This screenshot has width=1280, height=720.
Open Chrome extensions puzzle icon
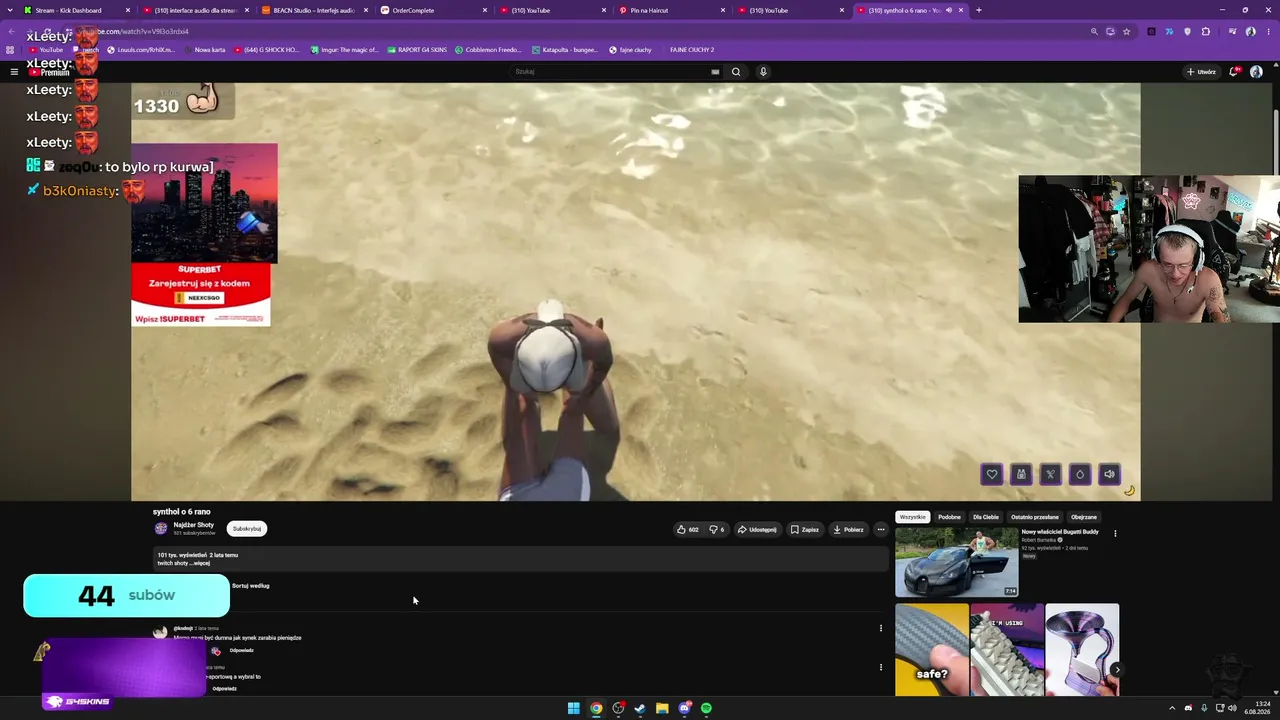tap(1205, 31)
